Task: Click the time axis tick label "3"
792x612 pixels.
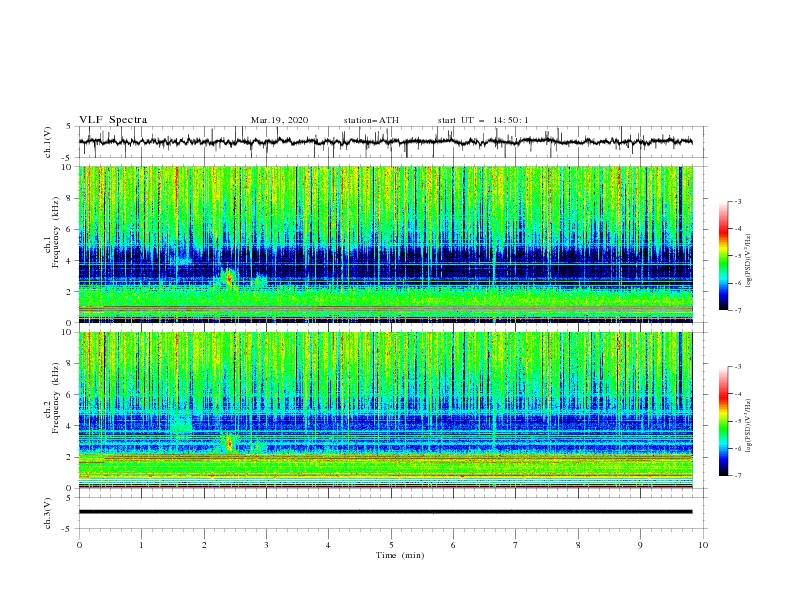Action: coord(266,545)
